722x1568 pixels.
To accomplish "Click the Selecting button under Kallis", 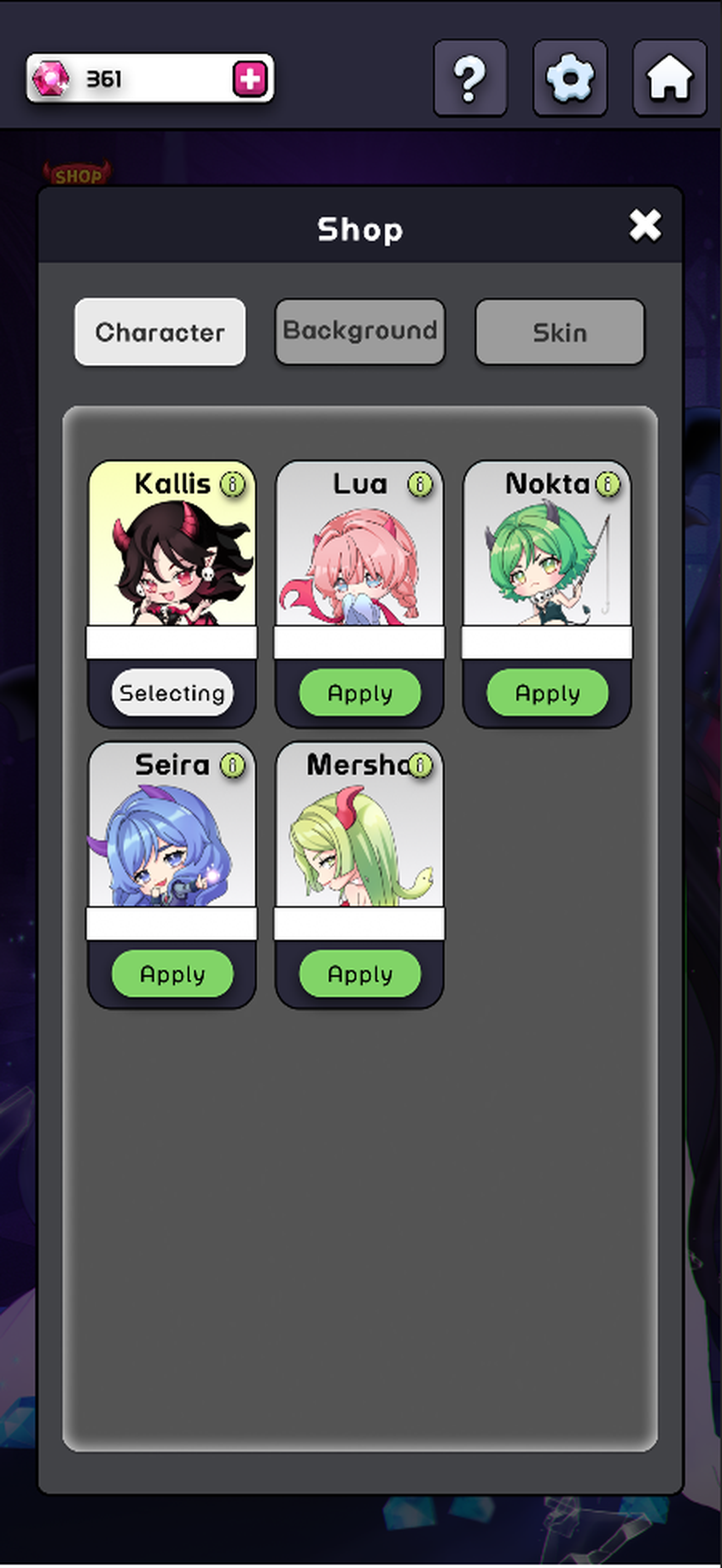I will pyautogui.click(x=172, y=693).
